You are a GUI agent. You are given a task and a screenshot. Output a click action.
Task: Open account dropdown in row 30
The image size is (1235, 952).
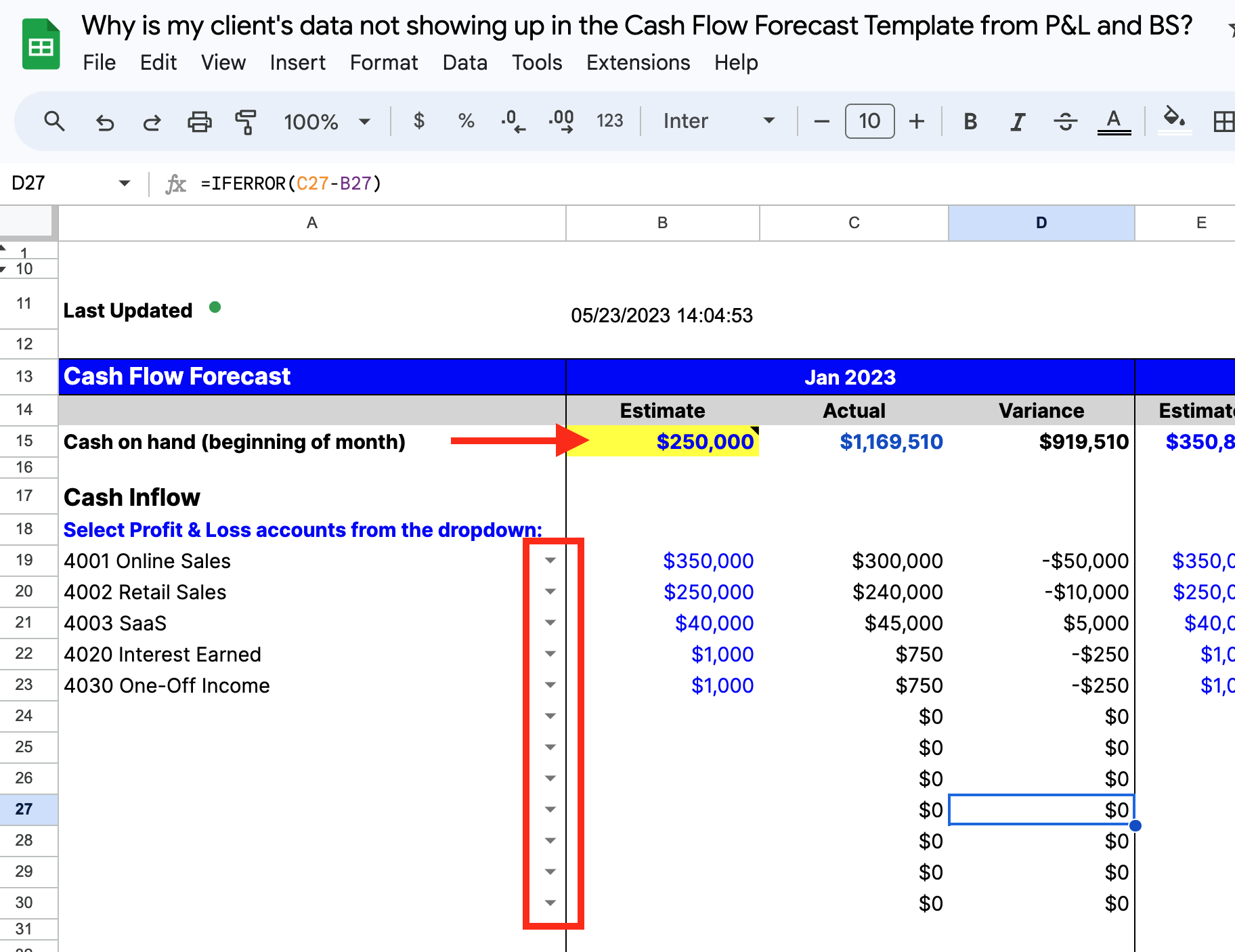pos(550,903)
